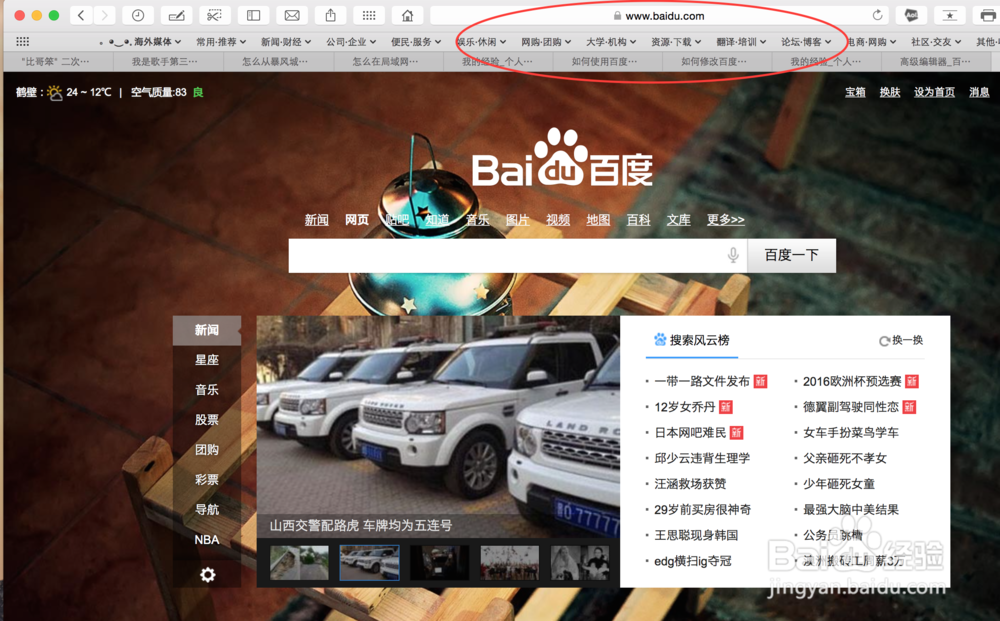Click the paw icon by 搜索风云榜

[659, 340]
